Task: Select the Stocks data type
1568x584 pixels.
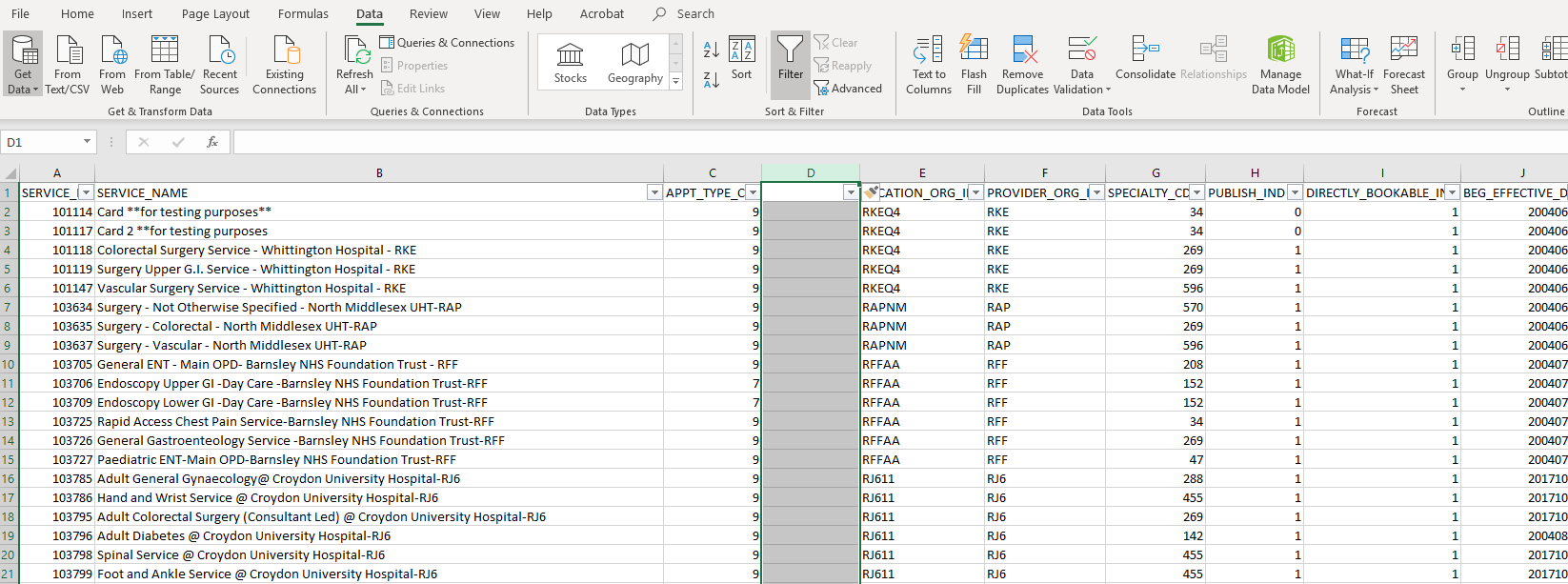Action: pyautogui.click(x=571, y=64)
